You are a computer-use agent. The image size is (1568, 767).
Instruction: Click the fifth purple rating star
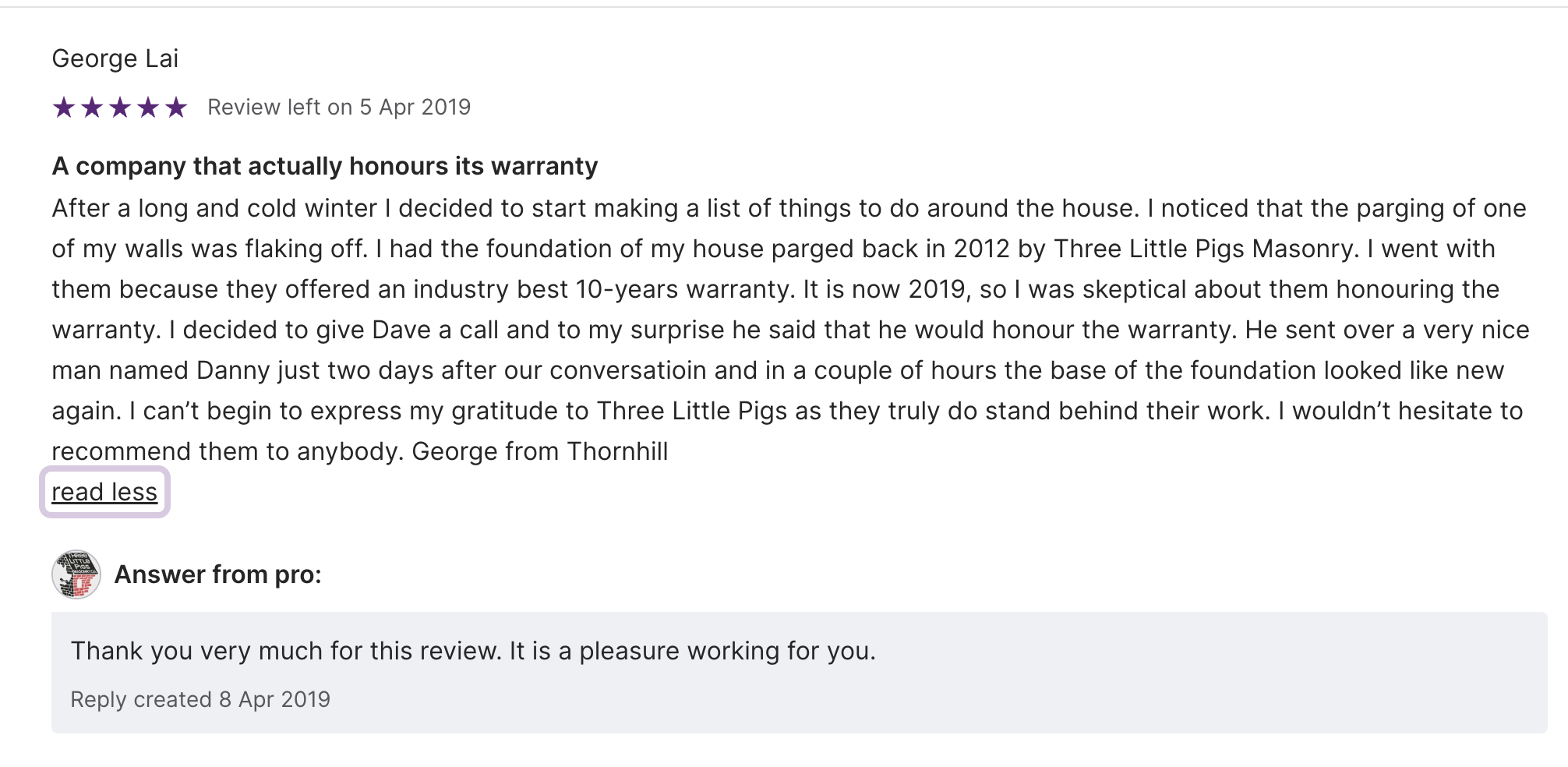click(176, 108)
